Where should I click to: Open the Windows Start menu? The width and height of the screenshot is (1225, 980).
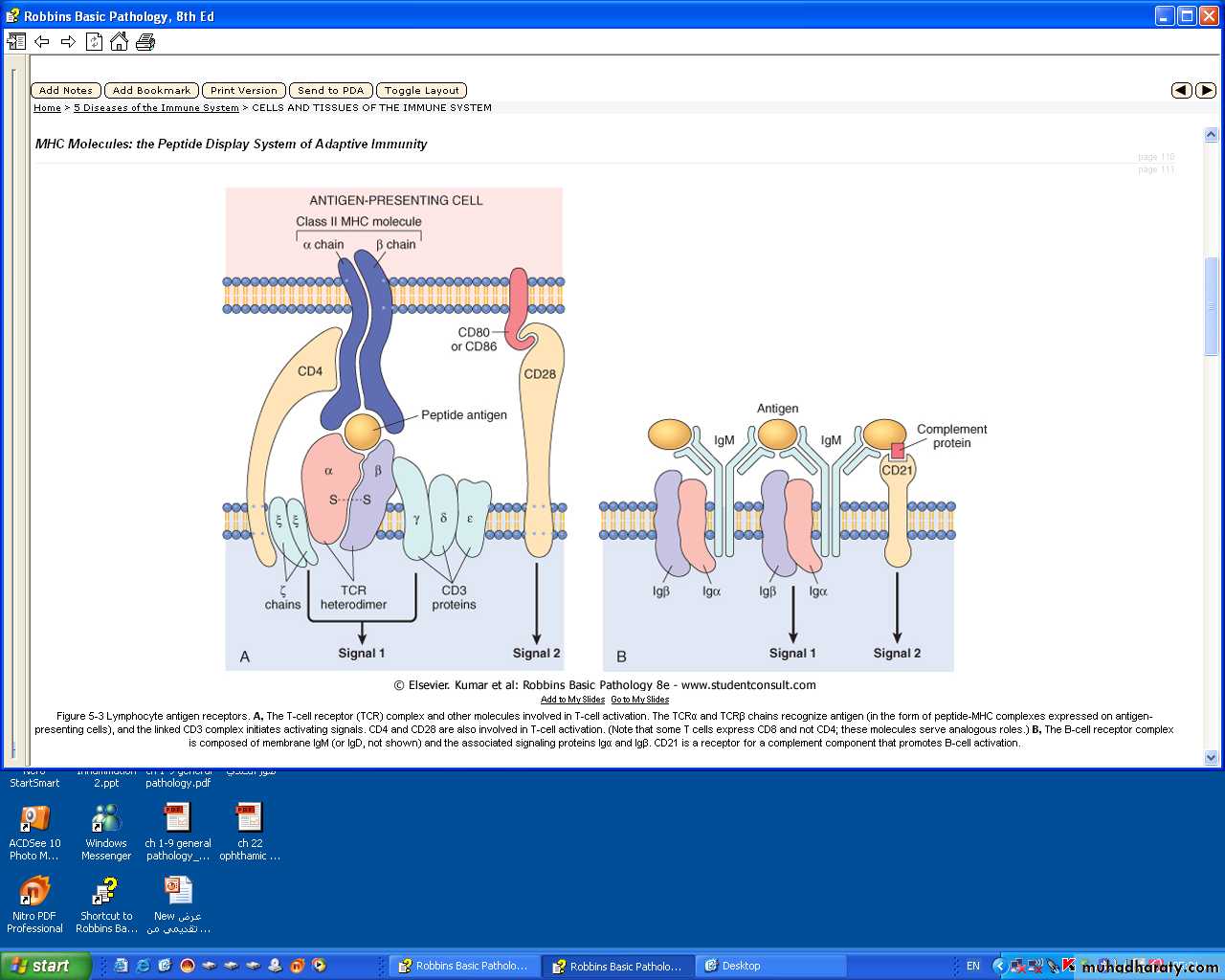(42, 966)
